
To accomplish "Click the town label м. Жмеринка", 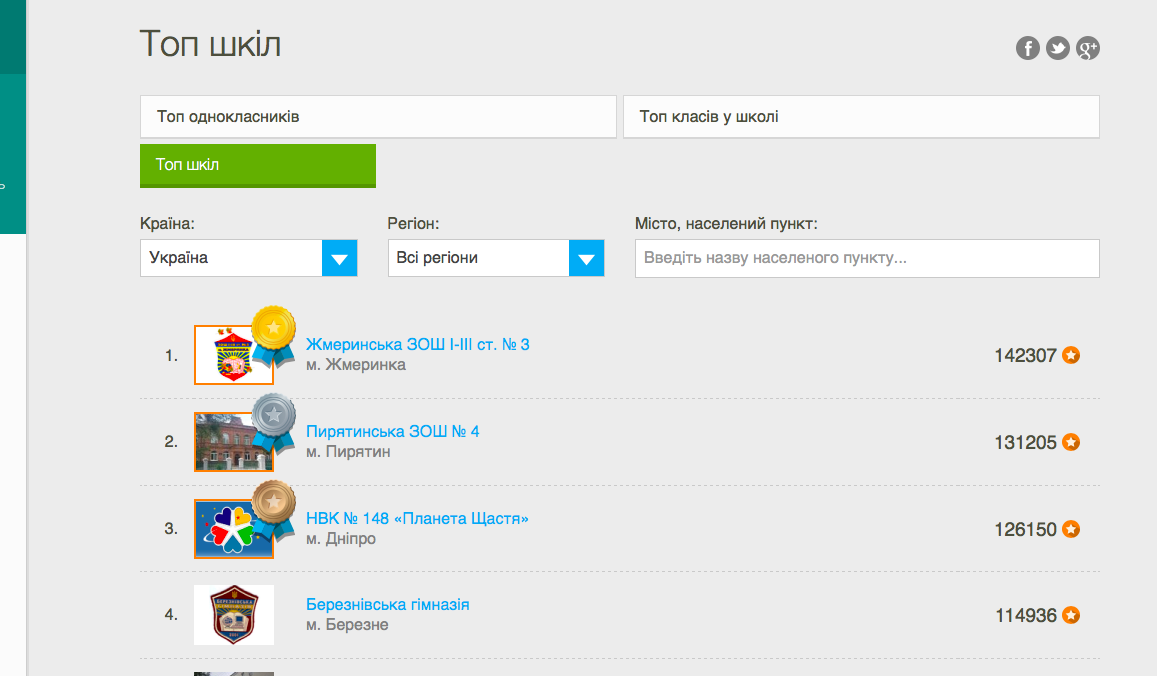I will point(356,365).
